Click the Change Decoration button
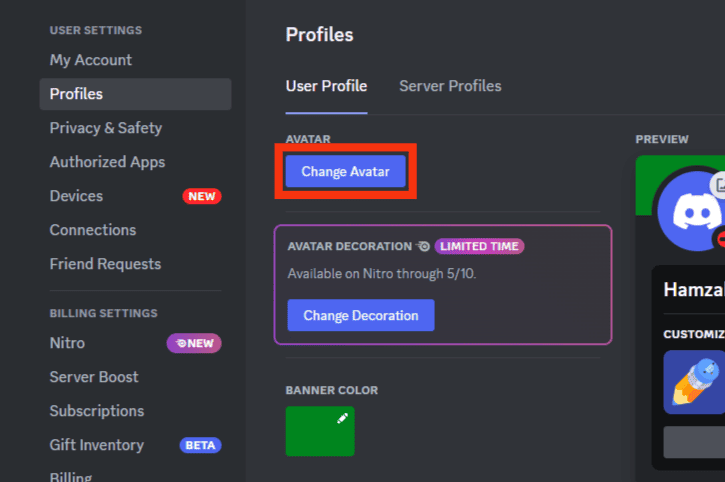725x482 pixels. pyautogui.click(x=361, y=315)
